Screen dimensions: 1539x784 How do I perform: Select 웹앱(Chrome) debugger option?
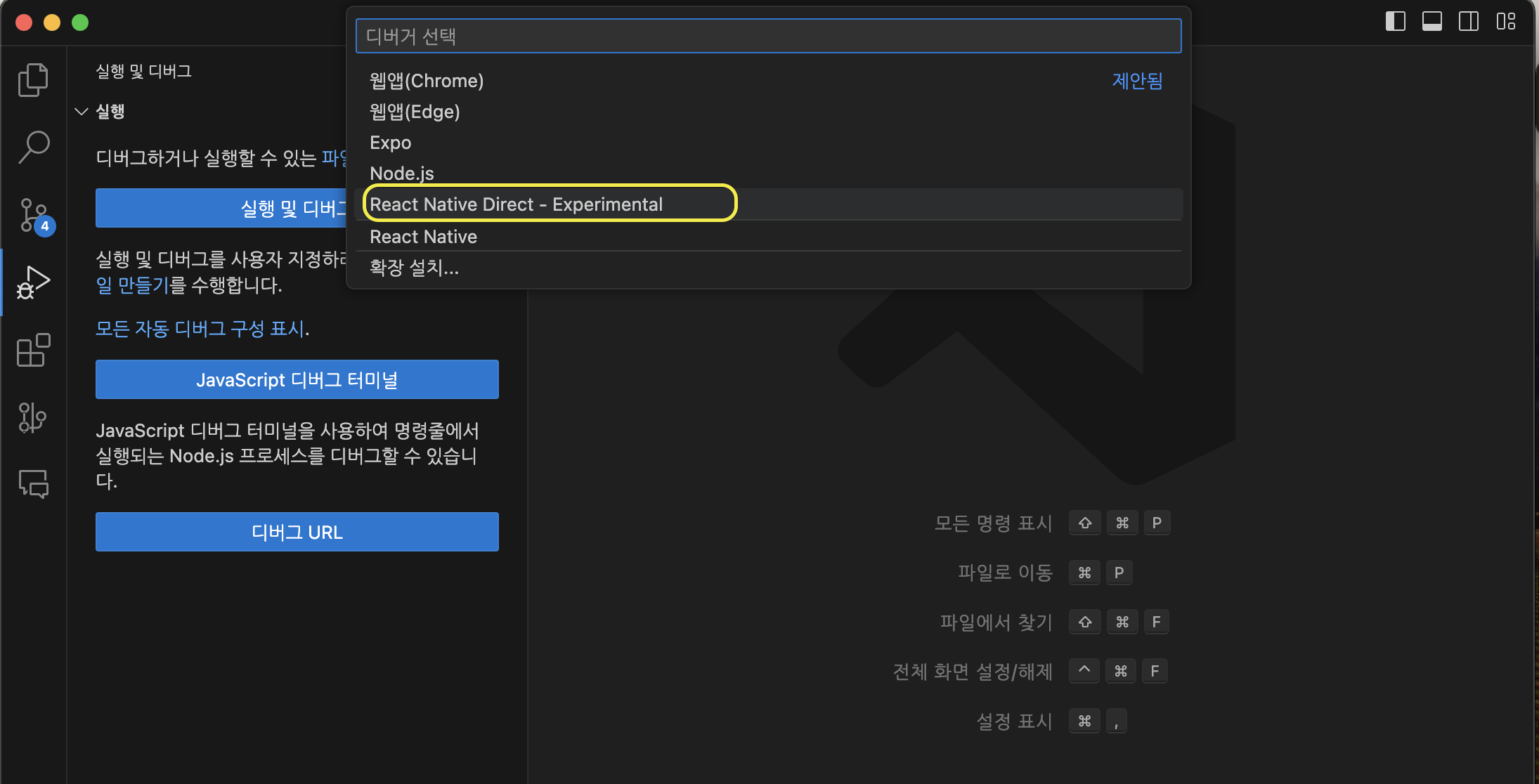pos(427,81)
